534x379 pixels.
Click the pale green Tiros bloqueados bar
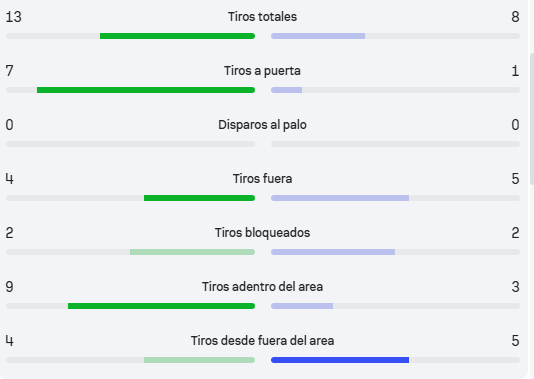click(x=192, y=252)
